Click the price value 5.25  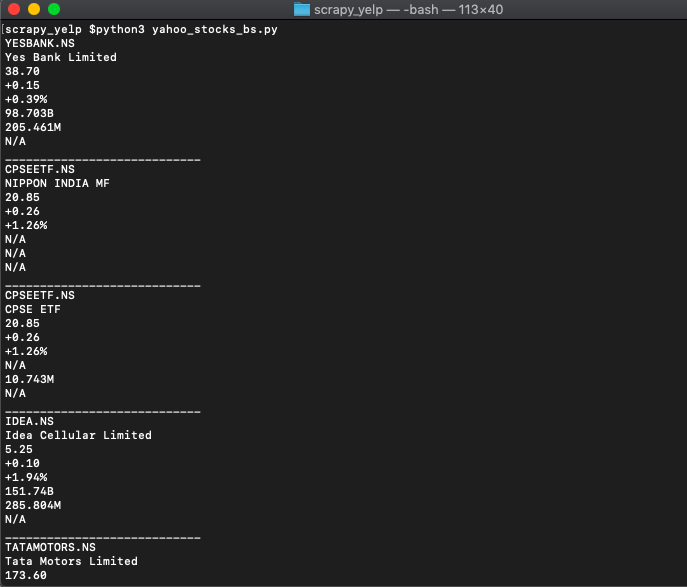(19, 449)
